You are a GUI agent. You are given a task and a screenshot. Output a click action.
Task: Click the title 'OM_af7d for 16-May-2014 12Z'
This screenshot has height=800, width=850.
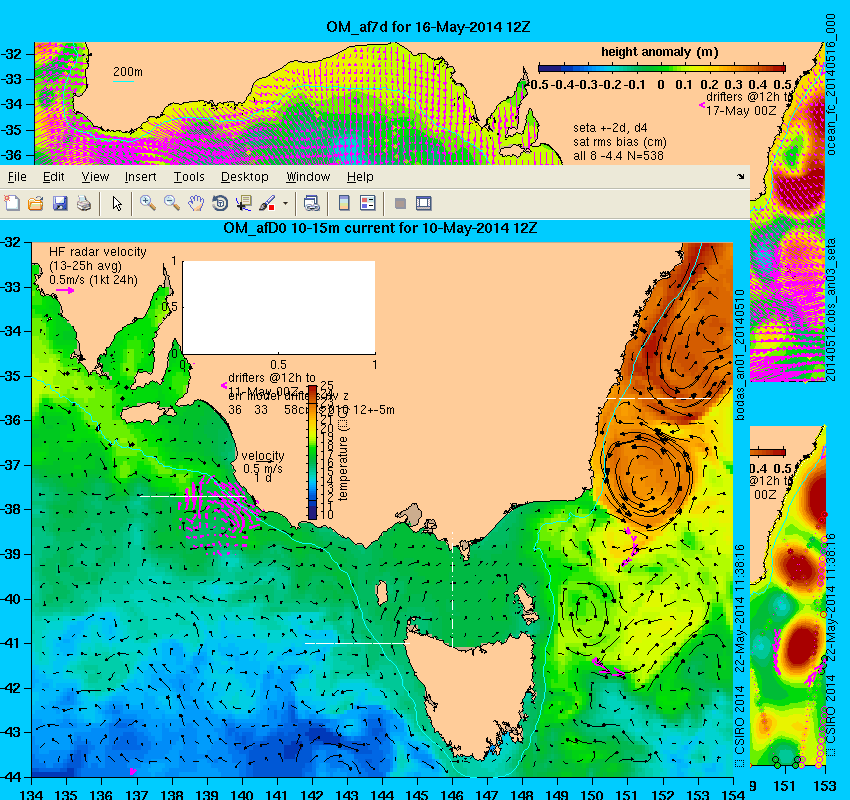coord(428,27)
